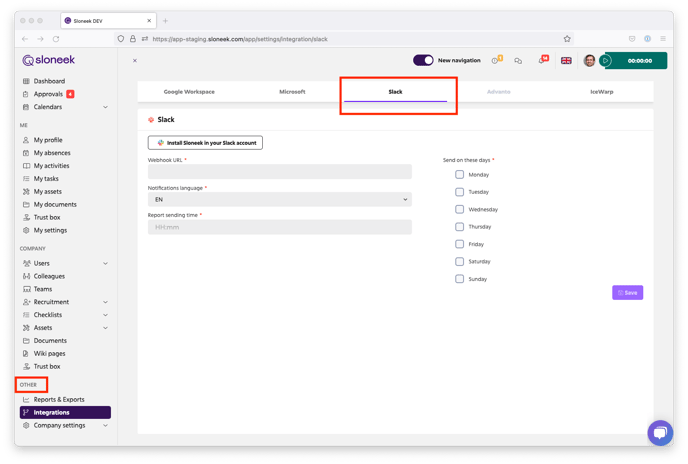This screenshot has height=464, width=688.
Task: Select Integrations in the sidebar
Action: [65, 412]
